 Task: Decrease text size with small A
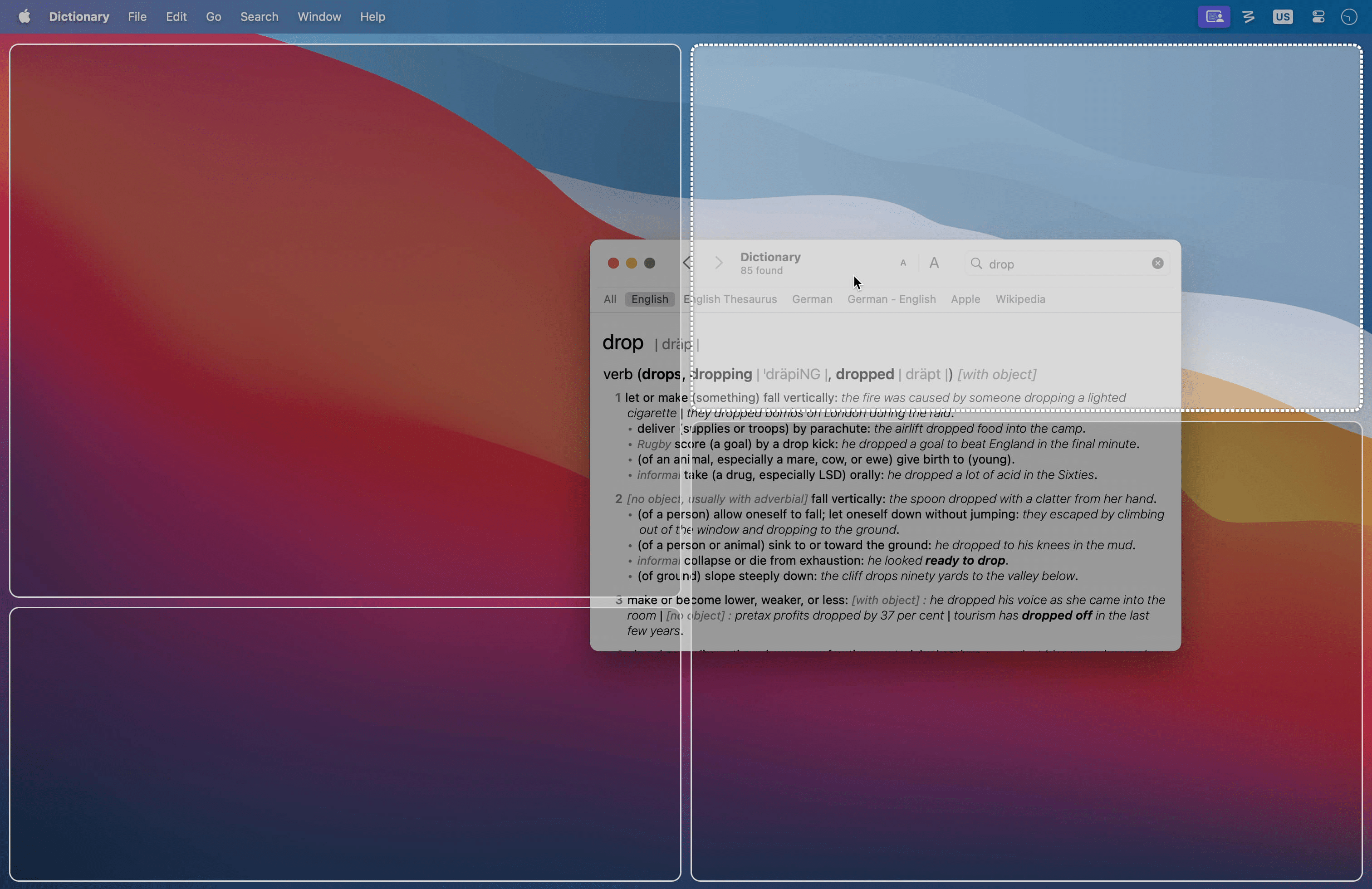pyautogui.click(x=903, y=264)
